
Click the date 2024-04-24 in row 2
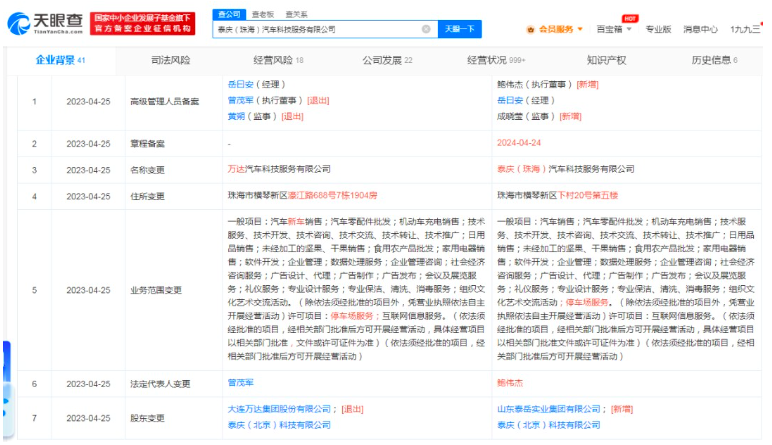(519, 143)
